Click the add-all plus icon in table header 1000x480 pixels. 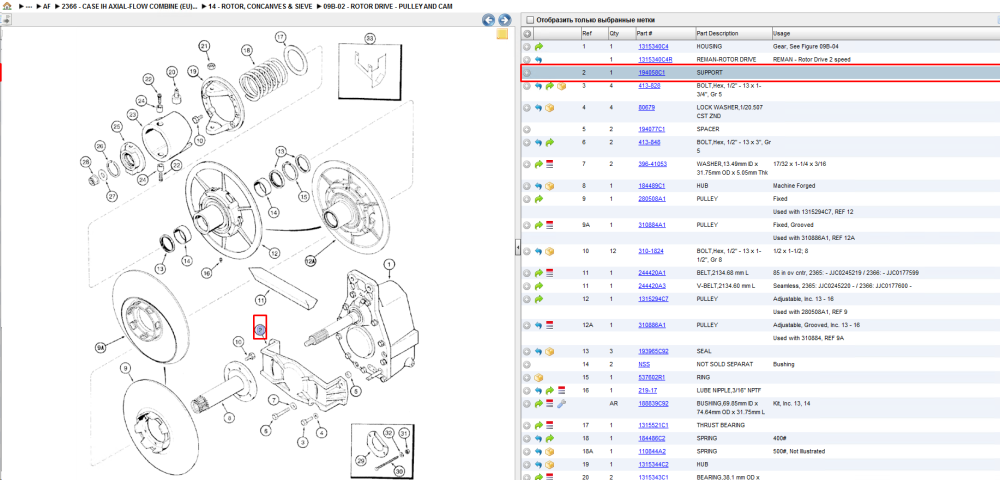click(x=527, y=33)
